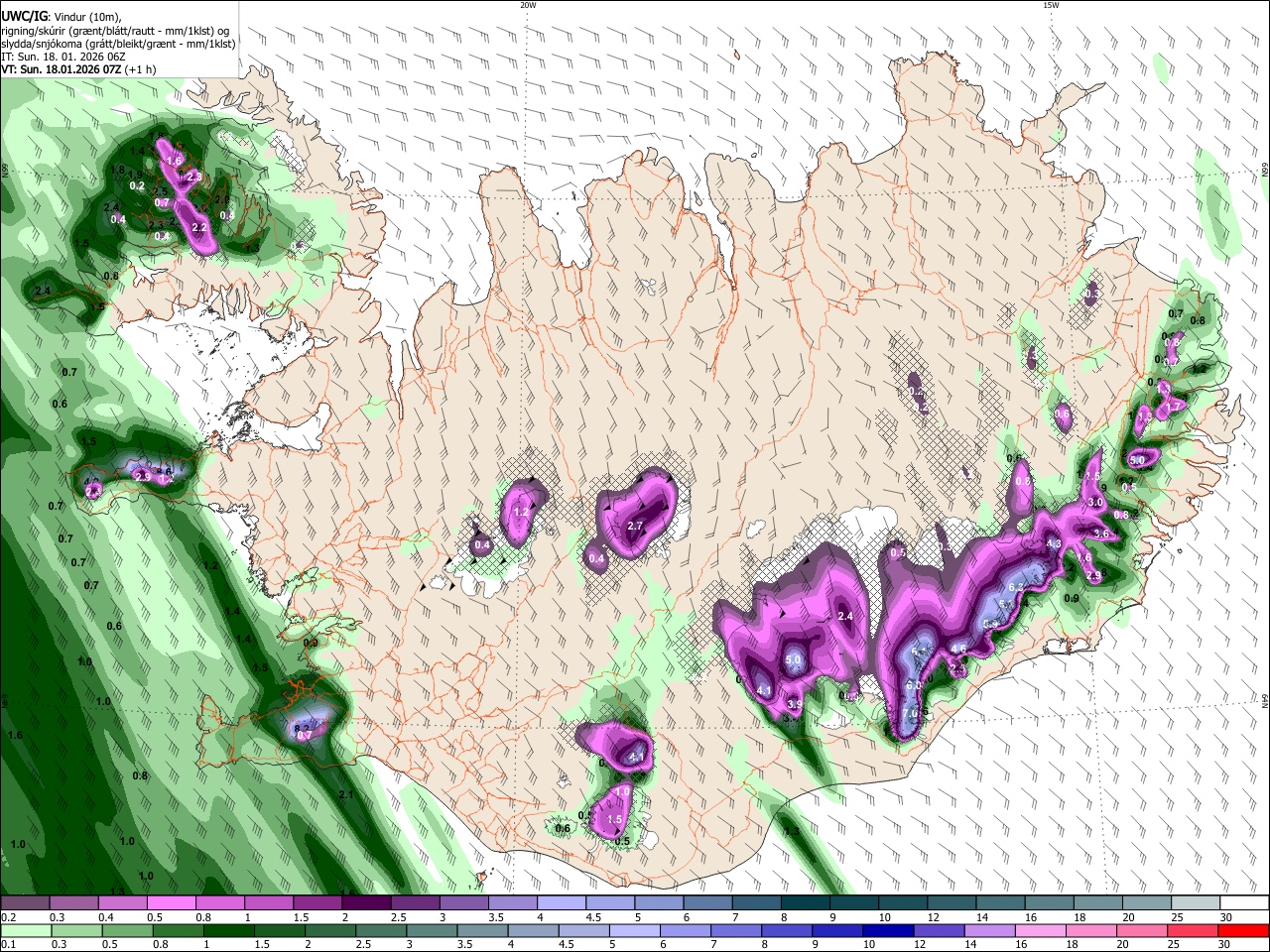
Task: Select the "2.3" value in the Westfjords
Action: pyautogui.click(x=193, y=177)
